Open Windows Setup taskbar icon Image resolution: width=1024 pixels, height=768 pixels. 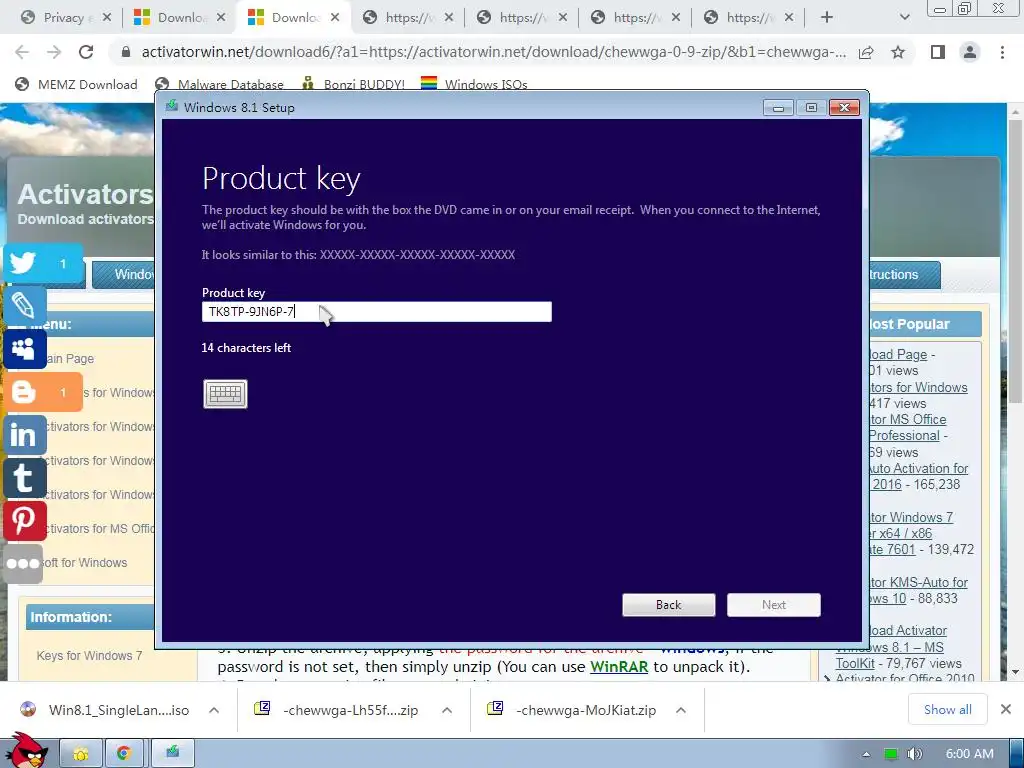(x=172, y=754)
